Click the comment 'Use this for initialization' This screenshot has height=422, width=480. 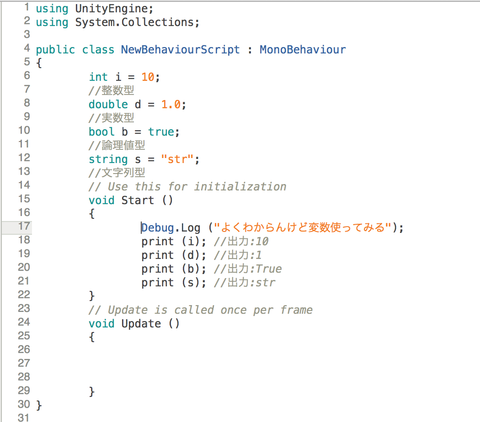(187, 186)
